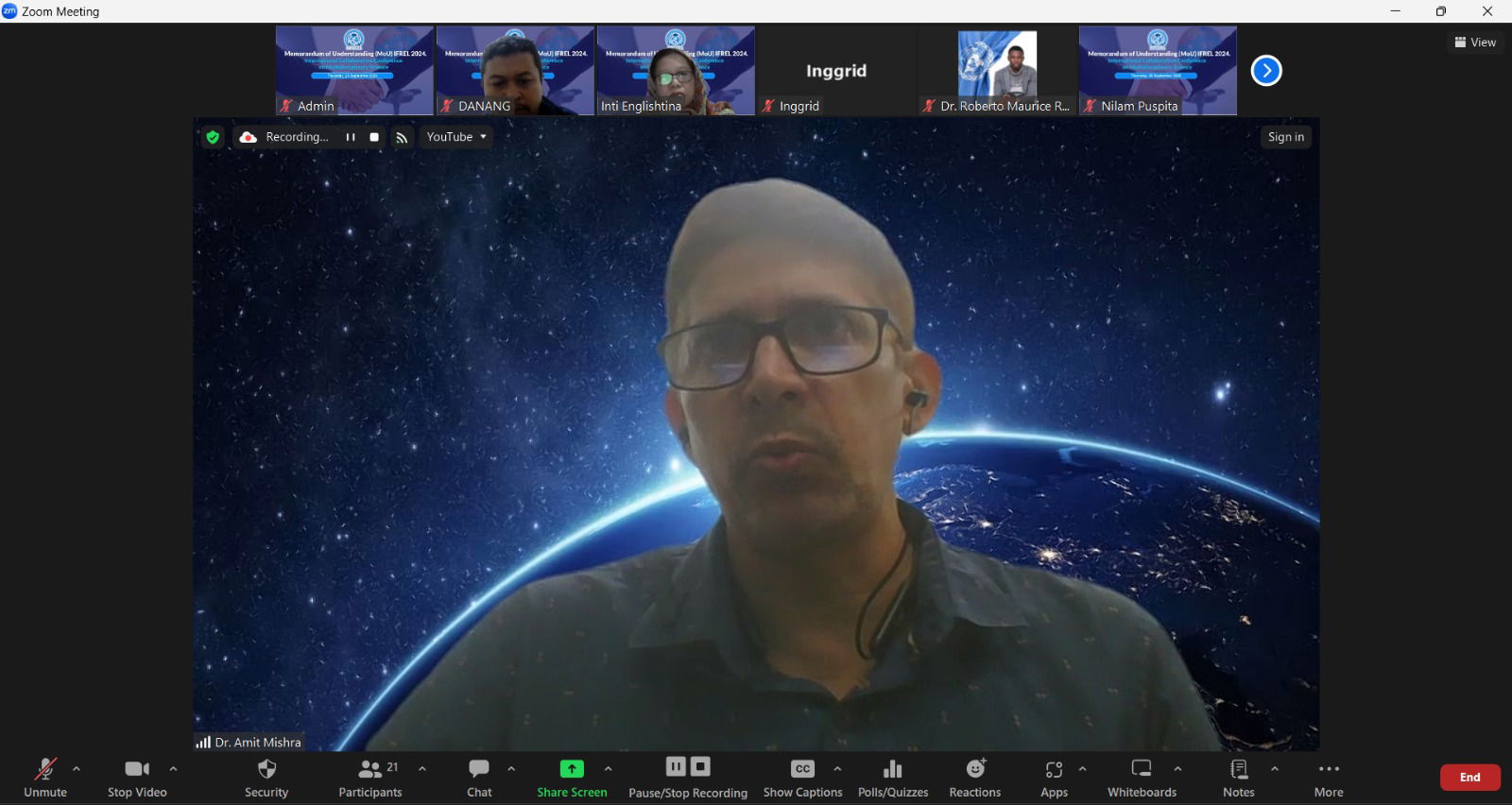
Task: Open the Security shield menu
Action: point(266,779)
